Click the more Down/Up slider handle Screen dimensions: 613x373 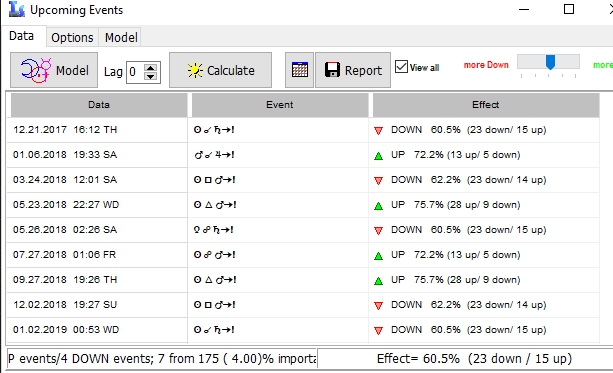coord(550,62)
